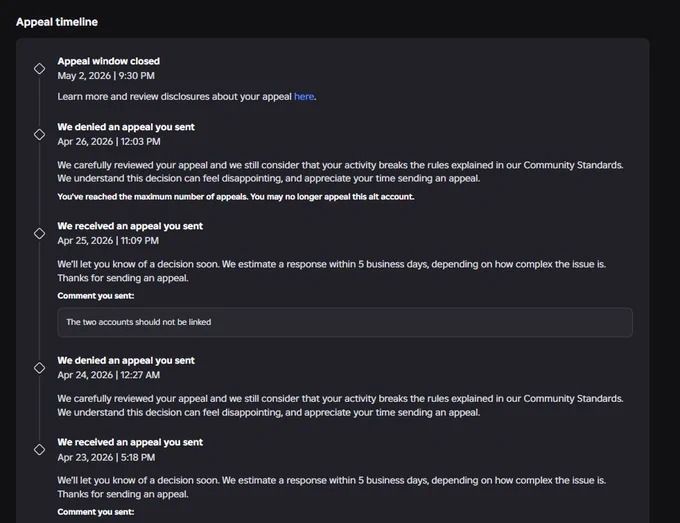The height and width of the screenshot is (523, 680).
Task: Open the 'here' disclosures link
Action: pos(304,96)
